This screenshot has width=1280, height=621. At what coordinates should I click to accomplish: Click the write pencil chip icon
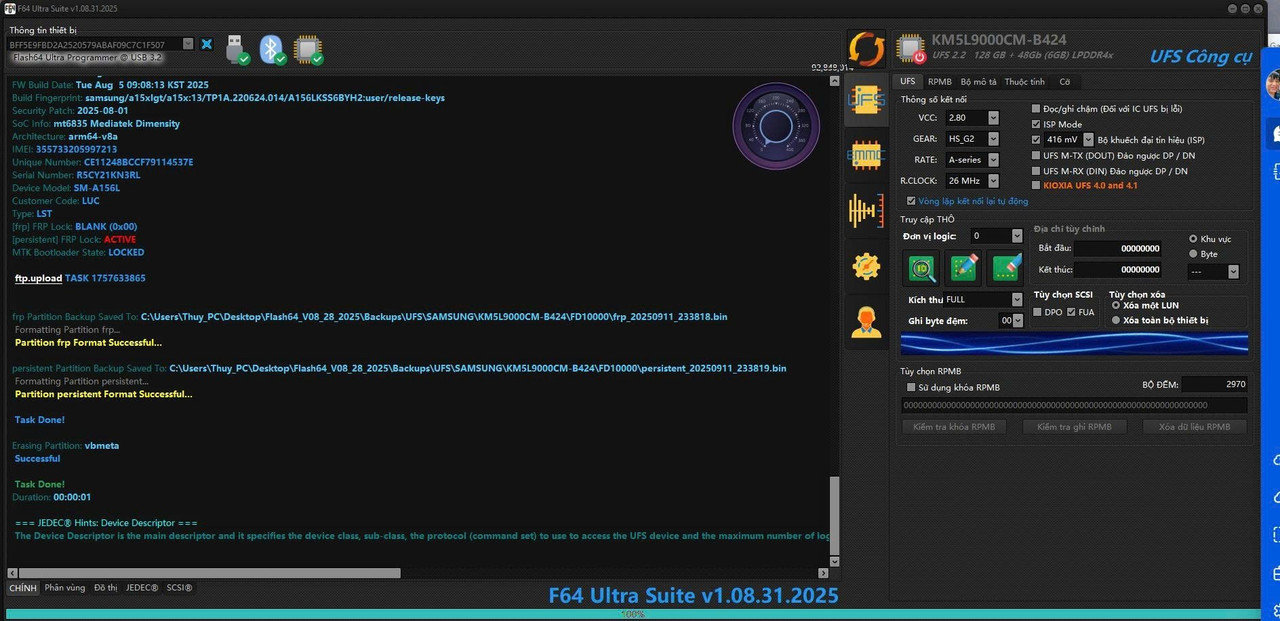click(x=964, y=267)
